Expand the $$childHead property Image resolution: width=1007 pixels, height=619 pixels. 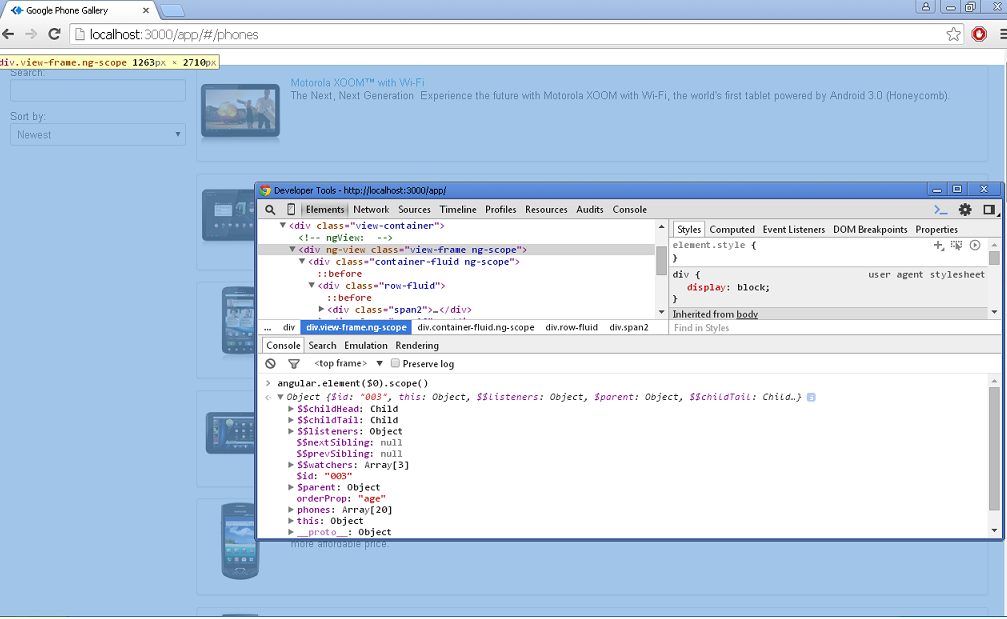[x=291, y=409]
